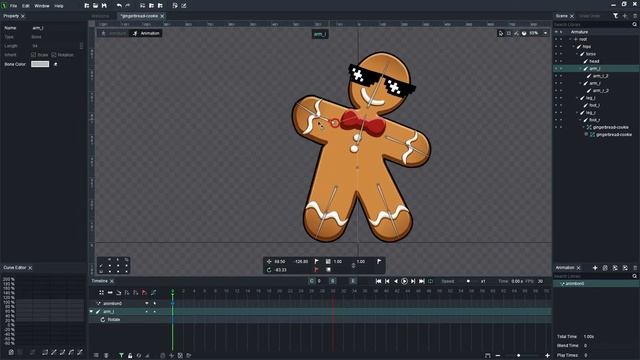Click the lock icon below timeline
Image resolution: width=640 pixels, height=360 pixels.
point(130,356)
